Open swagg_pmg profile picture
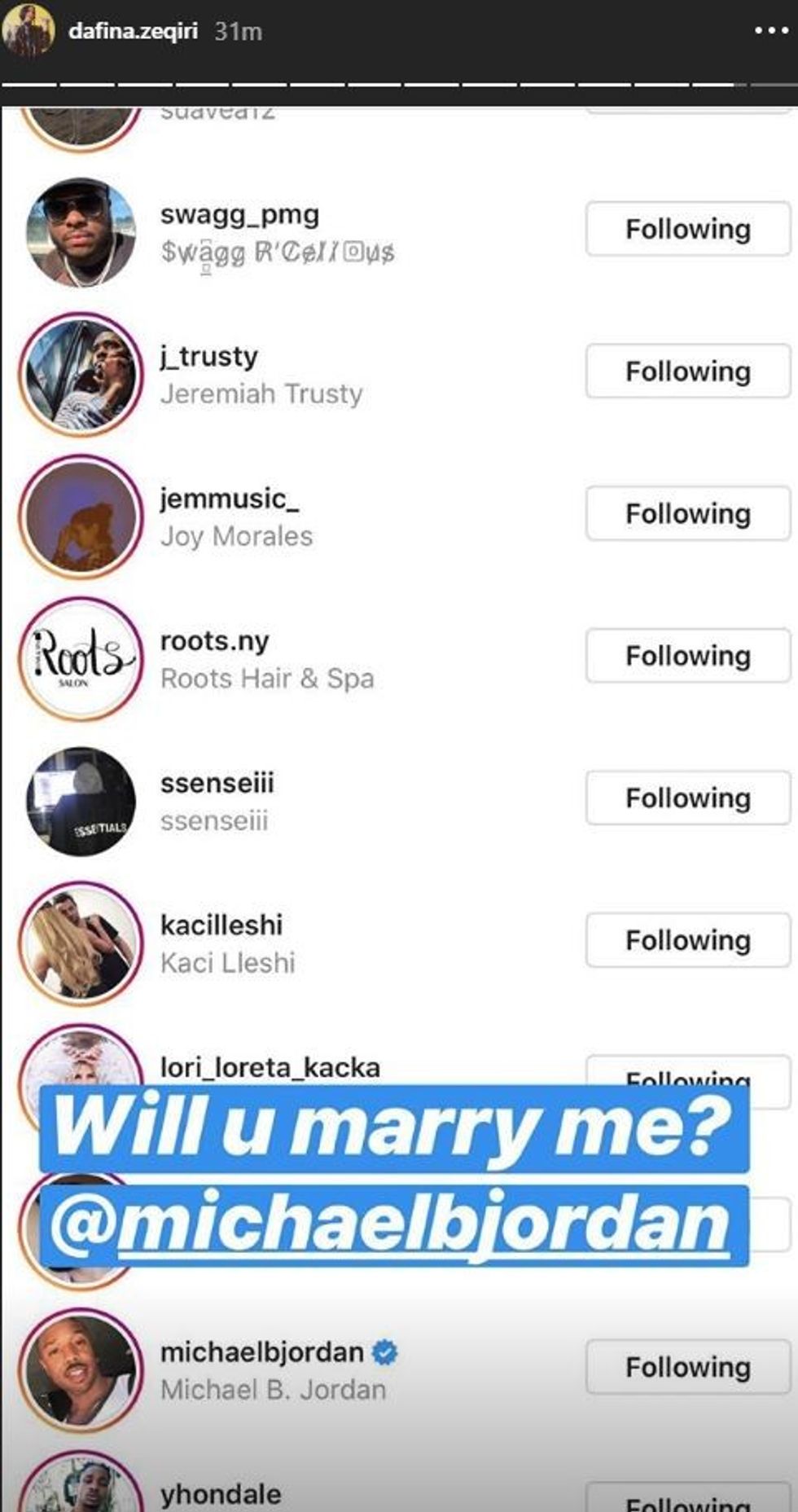This screenshot has width=798, height=1512. (x=81, y=233)
